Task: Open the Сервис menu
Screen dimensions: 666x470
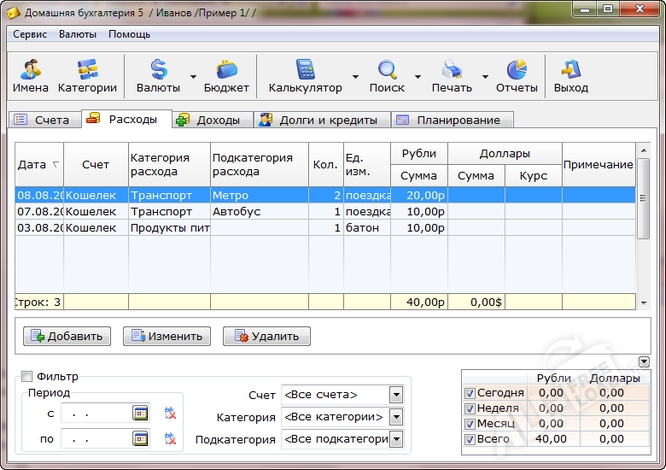Action: [30, 34]
